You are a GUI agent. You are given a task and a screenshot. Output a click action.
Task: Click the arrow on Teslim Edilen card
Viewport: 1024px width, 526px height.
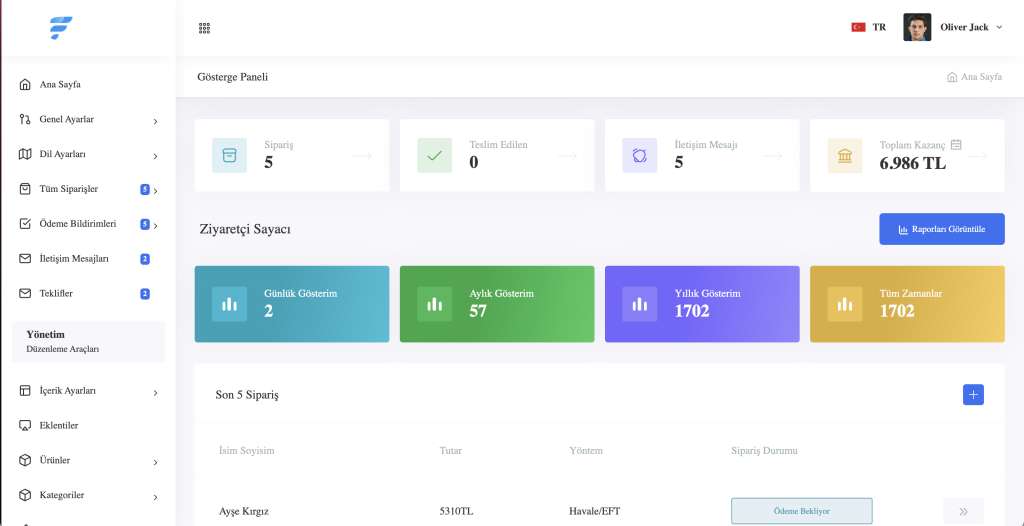[568, 156]
